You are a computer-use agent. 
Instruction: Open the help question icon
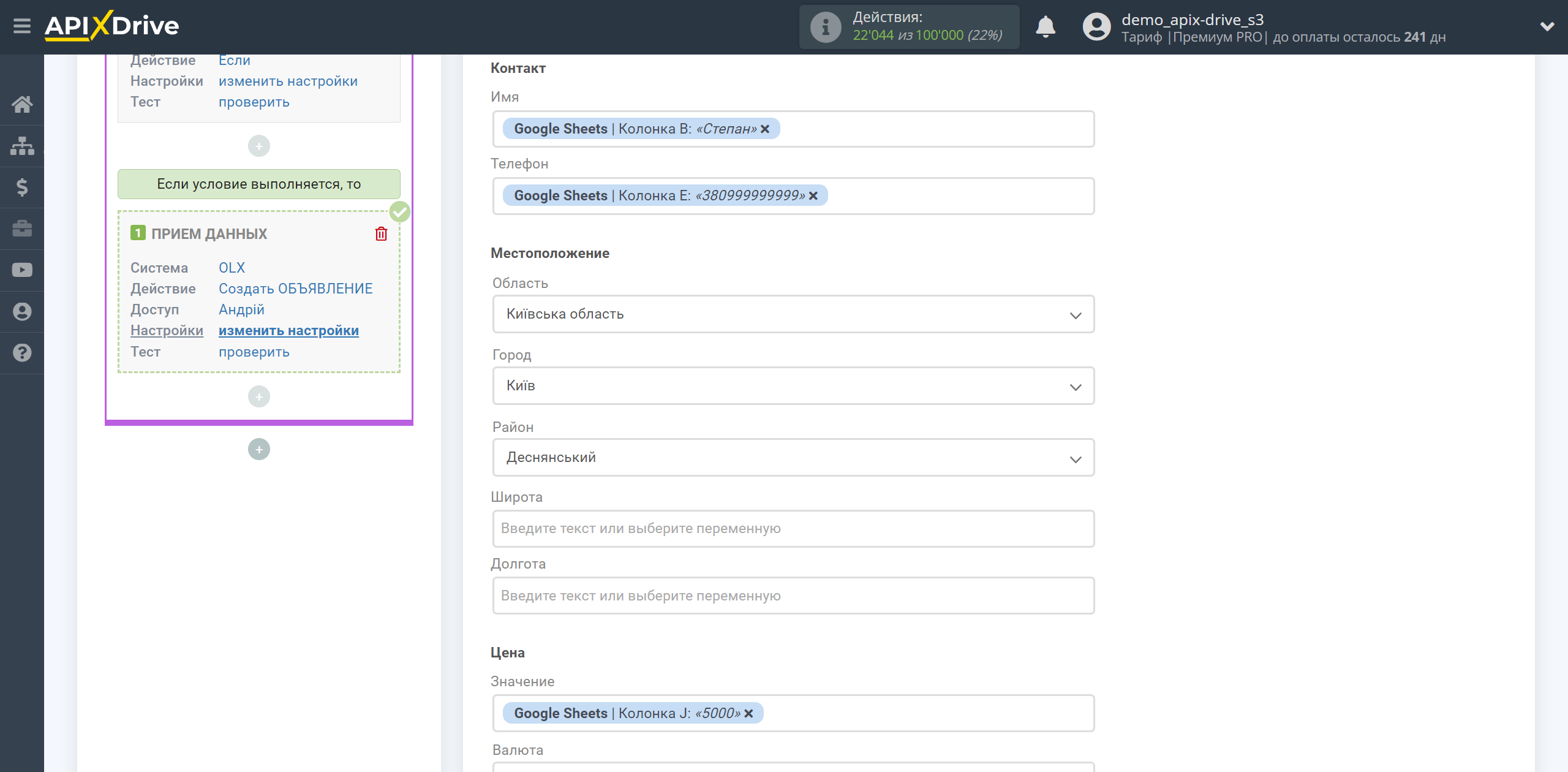tap(22, 353)
